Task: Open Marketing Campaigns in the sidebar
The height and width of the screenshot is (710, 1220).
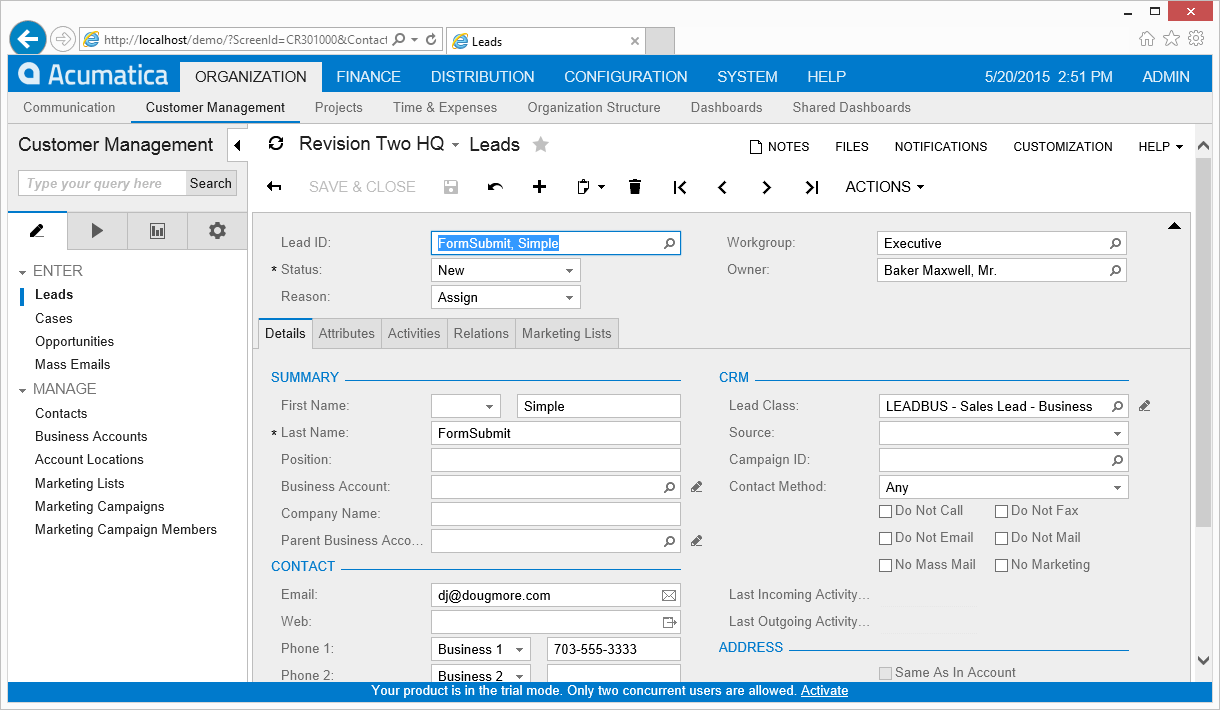Action: (x=100, y=507)
